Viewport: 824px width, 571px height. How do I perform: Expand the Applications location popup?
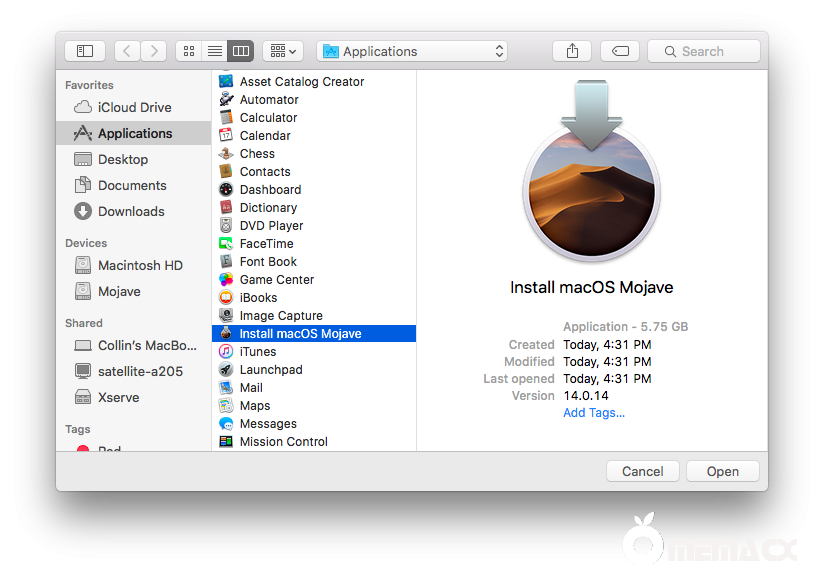tap(412, 51)
